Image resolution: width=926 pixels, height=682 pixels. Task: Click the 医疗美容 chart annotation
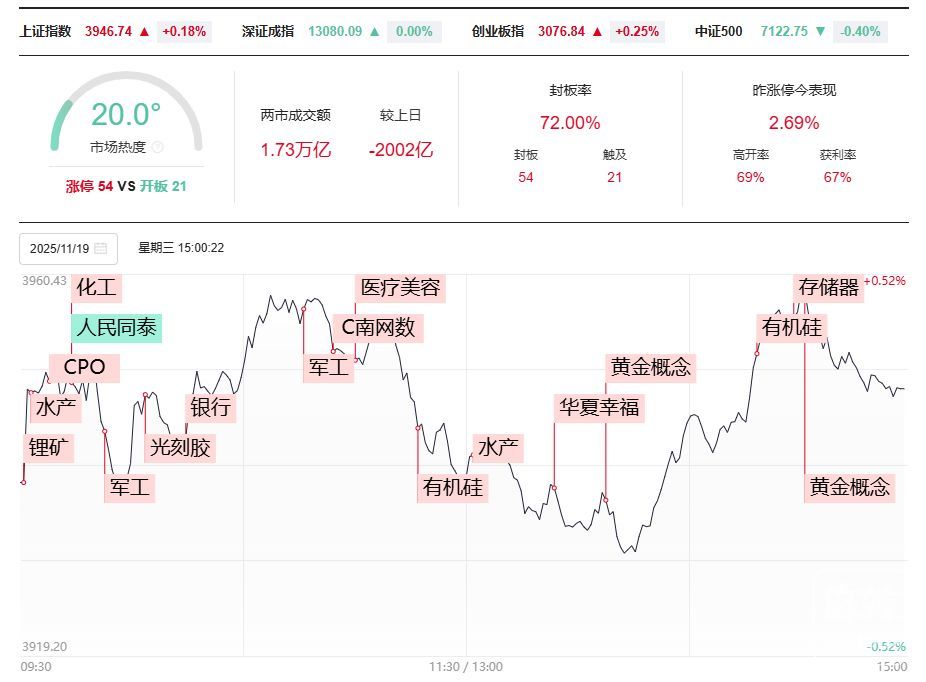tap(400, 288)
